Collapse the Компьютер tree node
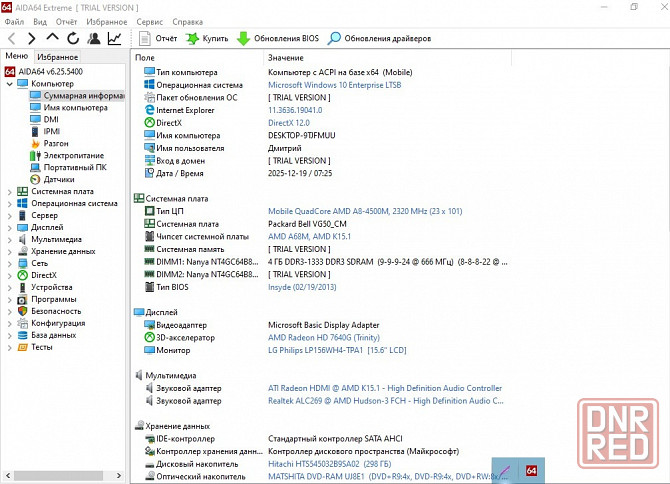This screenshot has height=484, width=670. pos(9,84)
